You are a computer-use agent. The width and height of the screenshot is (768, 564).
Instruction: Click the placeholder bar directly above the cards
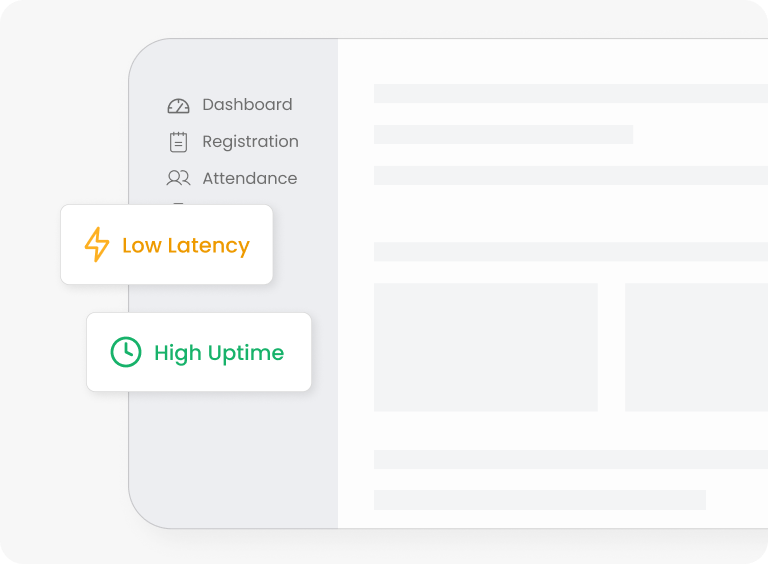pos(570,251)
